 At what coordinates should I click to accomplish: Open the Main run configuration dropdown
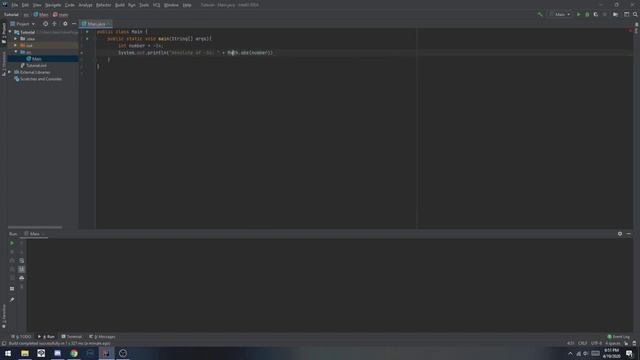560,14
